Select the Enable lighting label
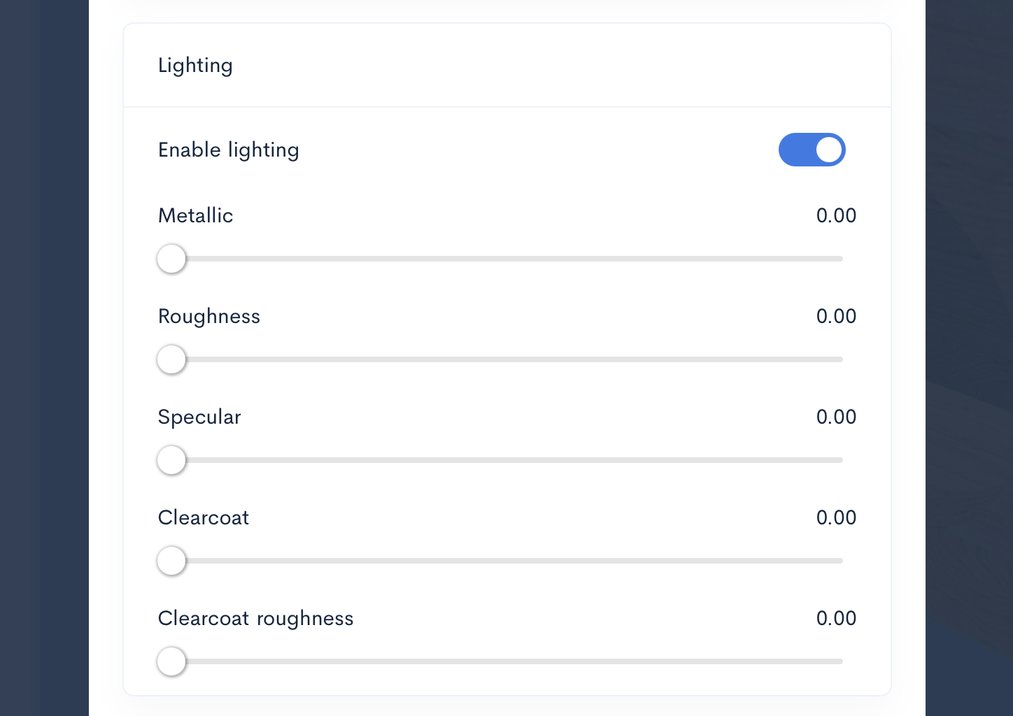This screenshot has height=716, width=1013. click(228, 149)
